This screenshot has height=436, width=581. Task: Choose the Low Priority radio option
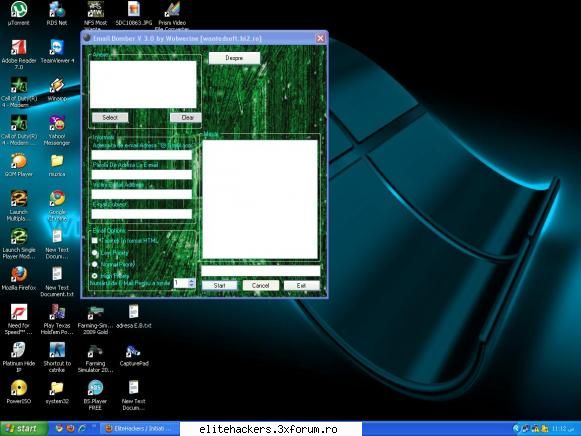95,253
